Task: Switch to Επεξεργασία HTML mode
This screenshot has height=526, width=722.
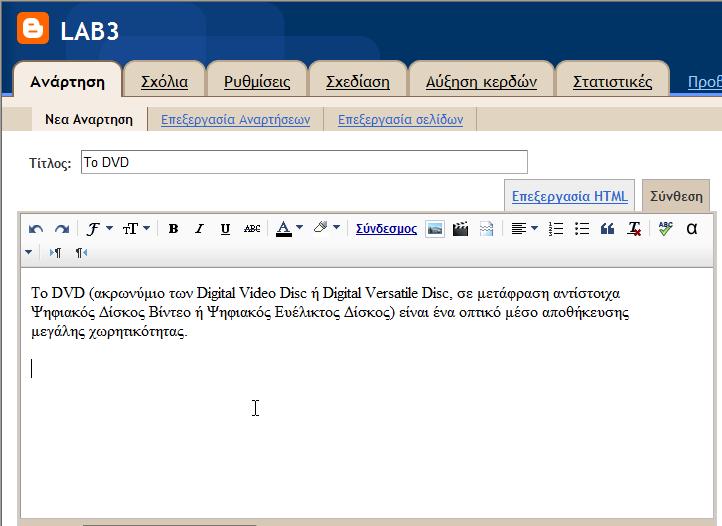Action: click(x=570, y=196)
